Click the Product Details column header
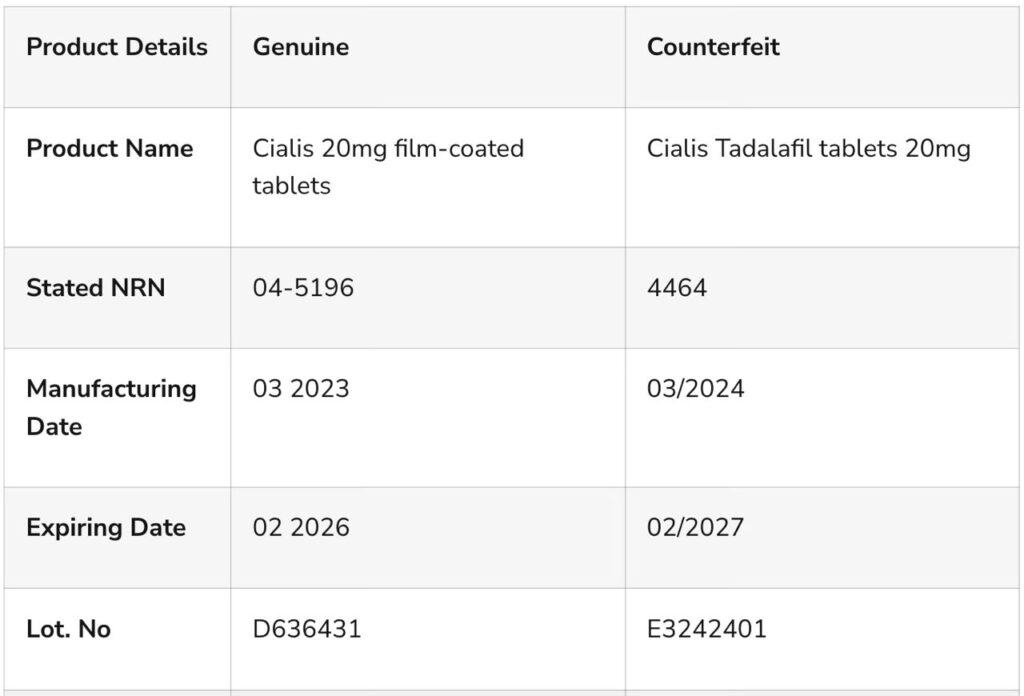Screen dimensions: 1024x696 point(117,47)
